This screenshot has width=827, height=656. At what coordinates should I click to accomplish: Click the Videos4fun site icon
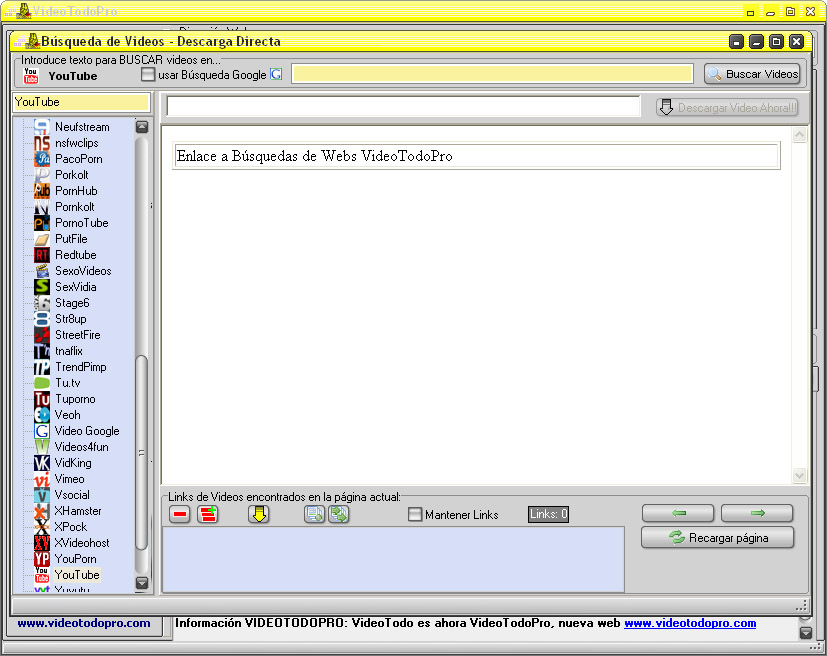pos(42,447)
